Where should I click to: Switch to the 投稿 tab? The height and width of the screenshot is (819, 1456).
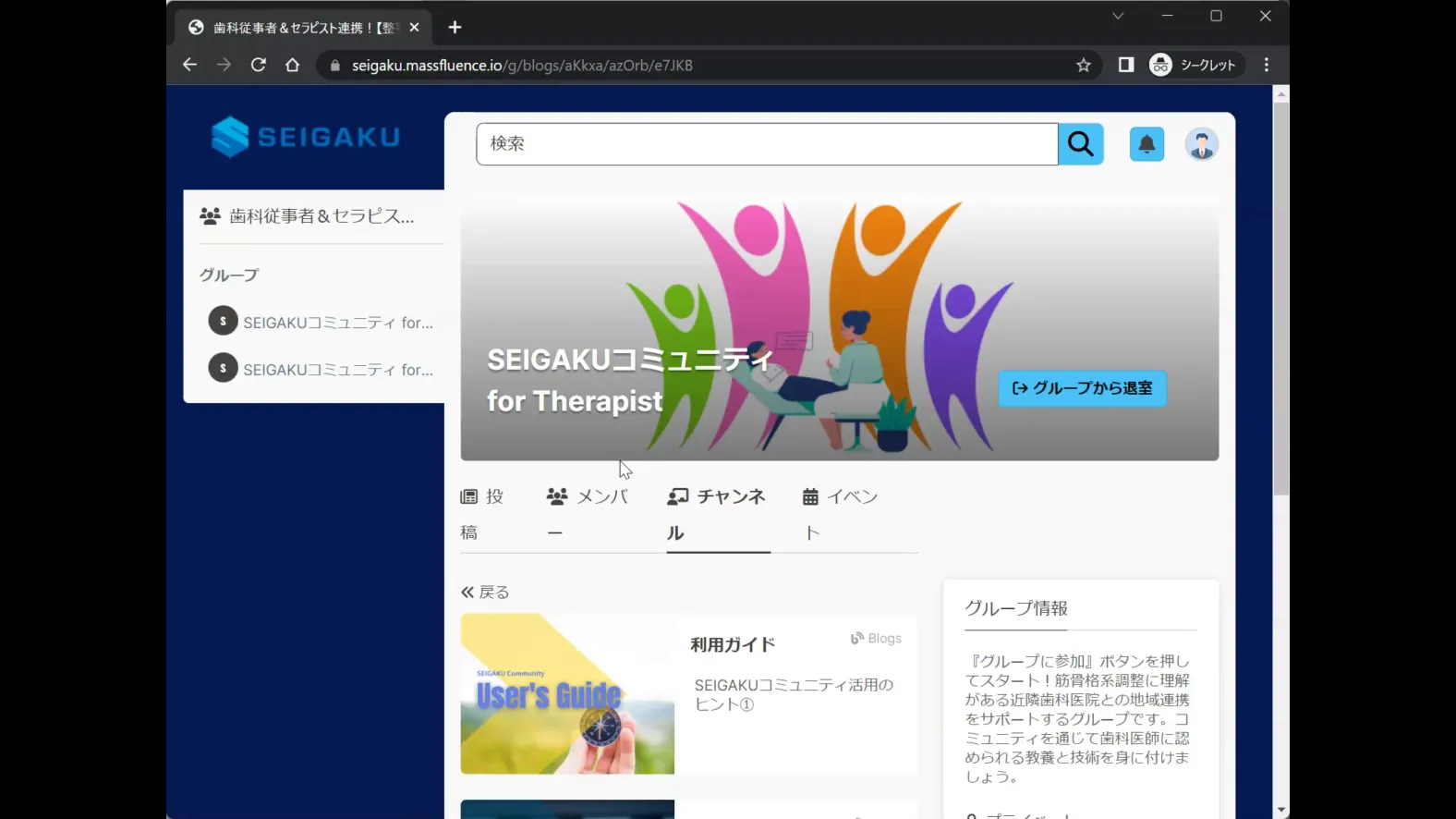pos(482,515)
